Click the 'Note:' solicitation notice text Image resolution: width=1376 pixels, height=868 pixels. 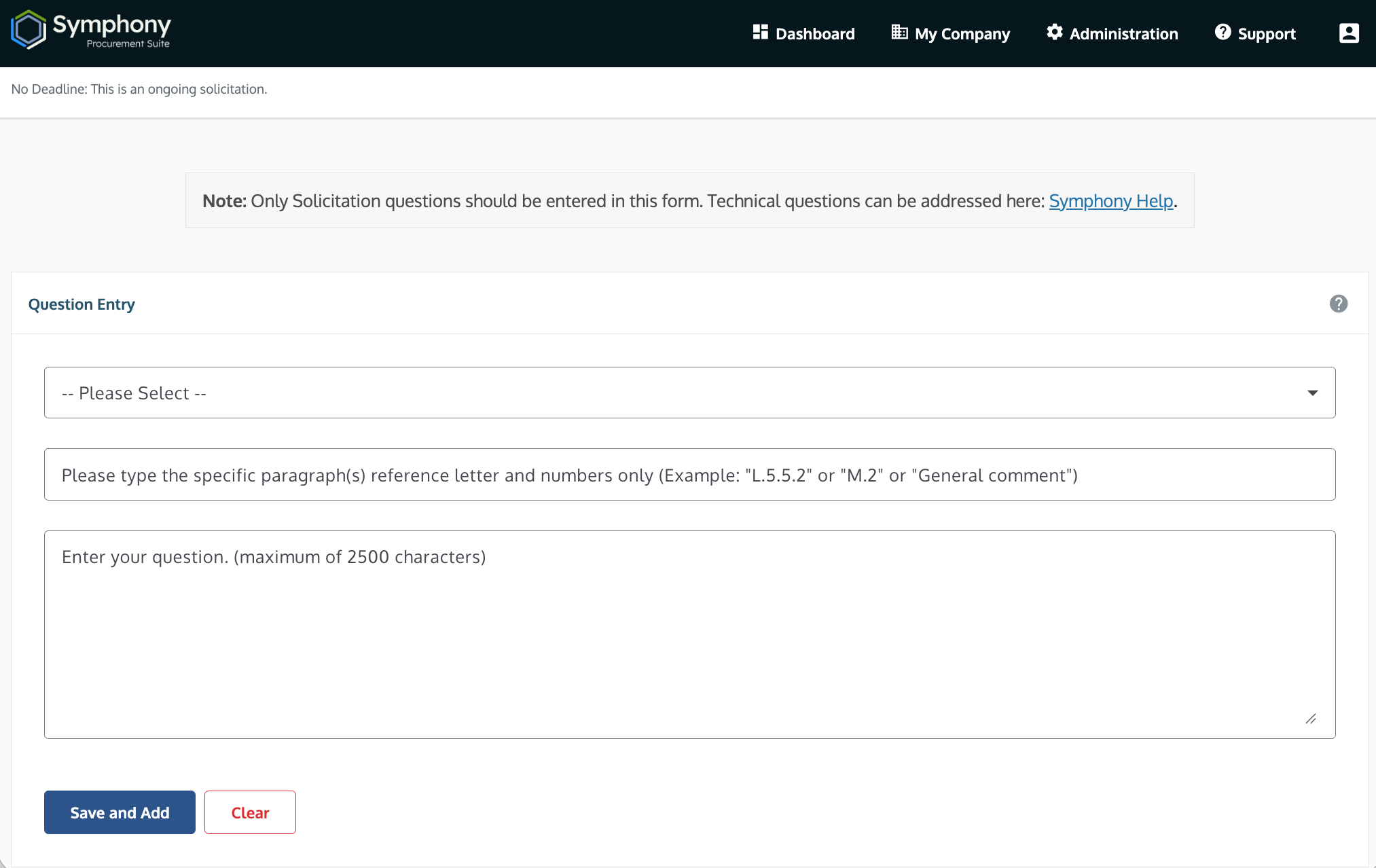pyautogui.click(x=689, y=201)
